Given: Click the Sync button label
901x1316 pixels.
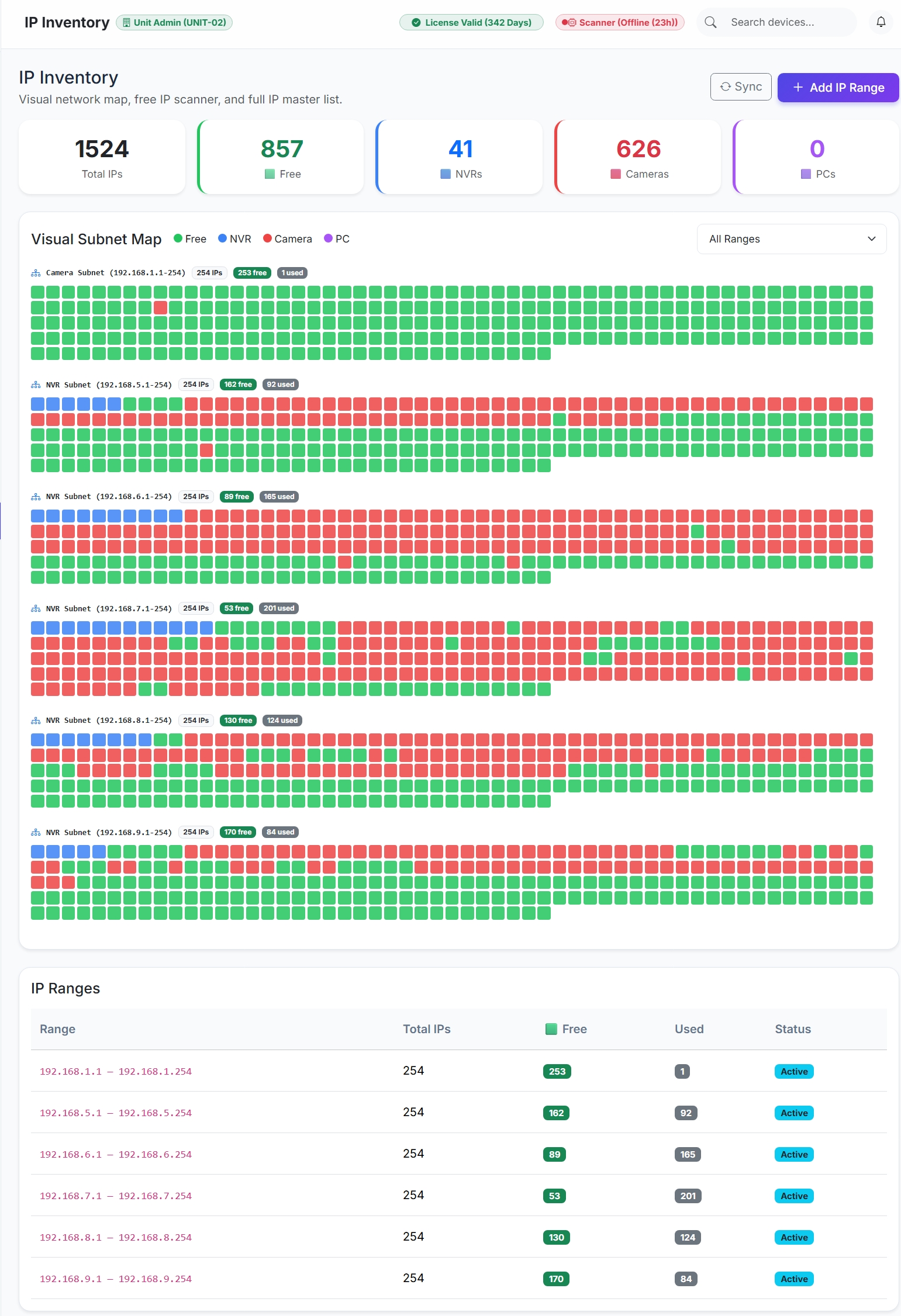Looking at the screenshot, I should click(748, 86).
